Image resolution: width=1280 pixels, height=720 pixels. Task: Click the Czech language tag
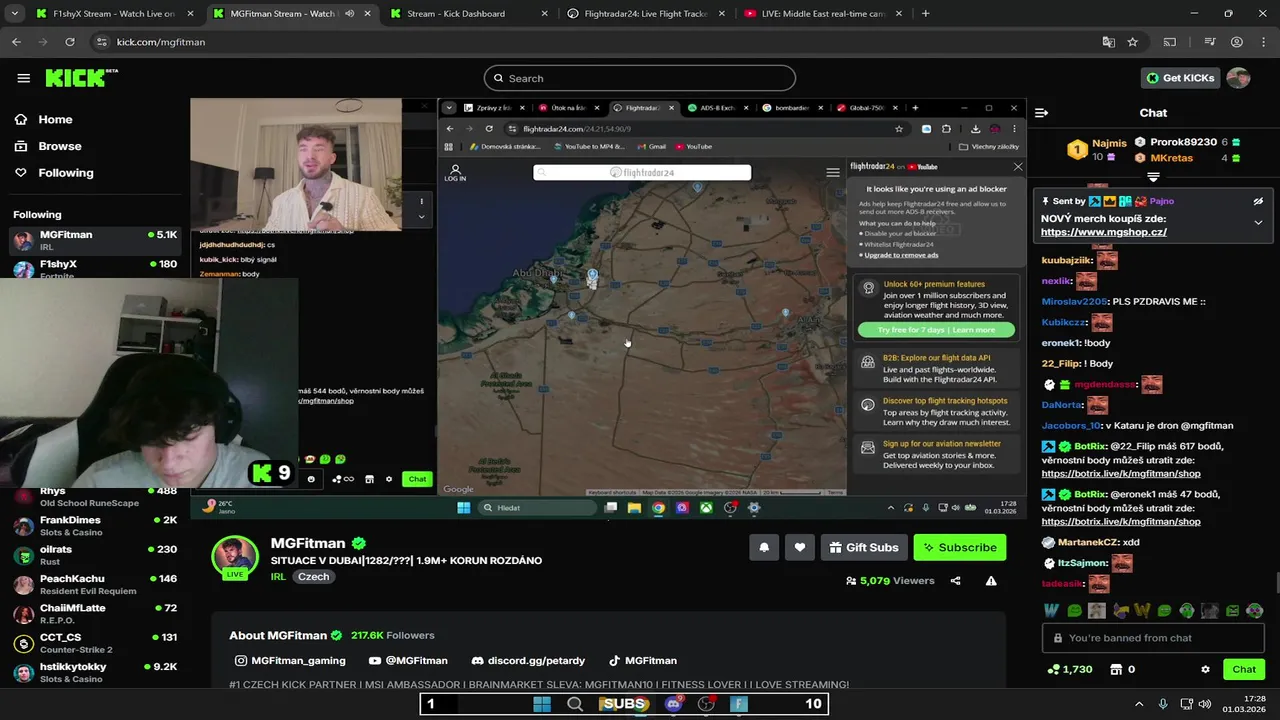click(x=313, y=577)
